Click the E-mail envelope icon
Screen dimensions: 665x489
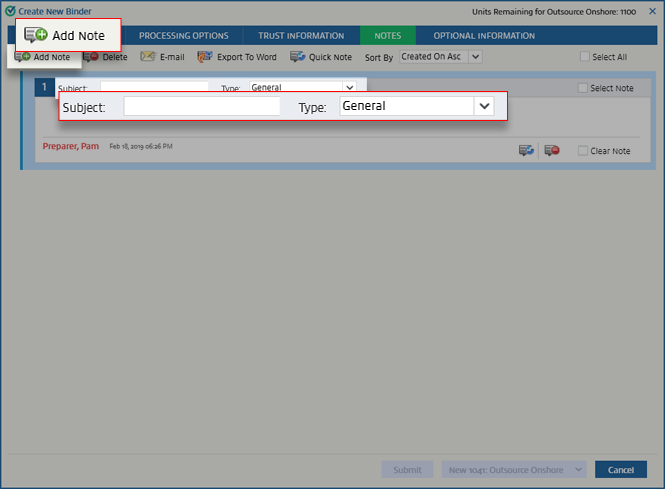[x=148, y=57]
